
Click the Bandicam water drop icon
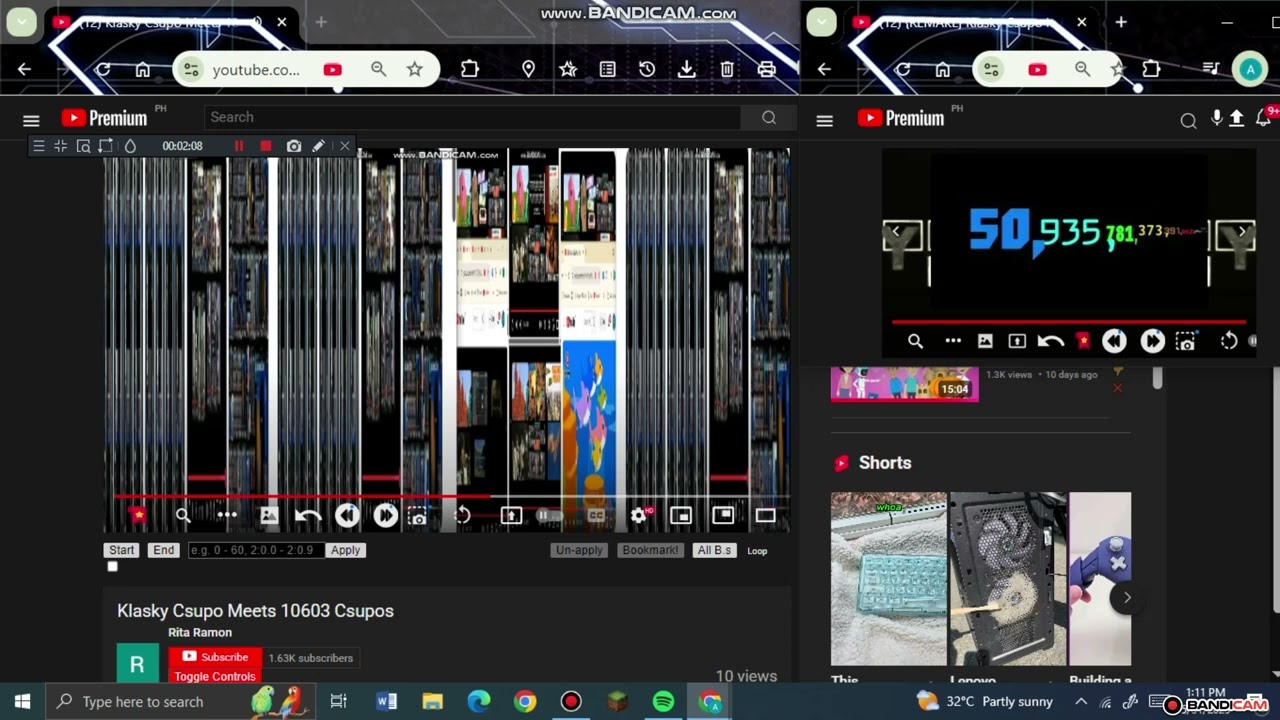130,146
